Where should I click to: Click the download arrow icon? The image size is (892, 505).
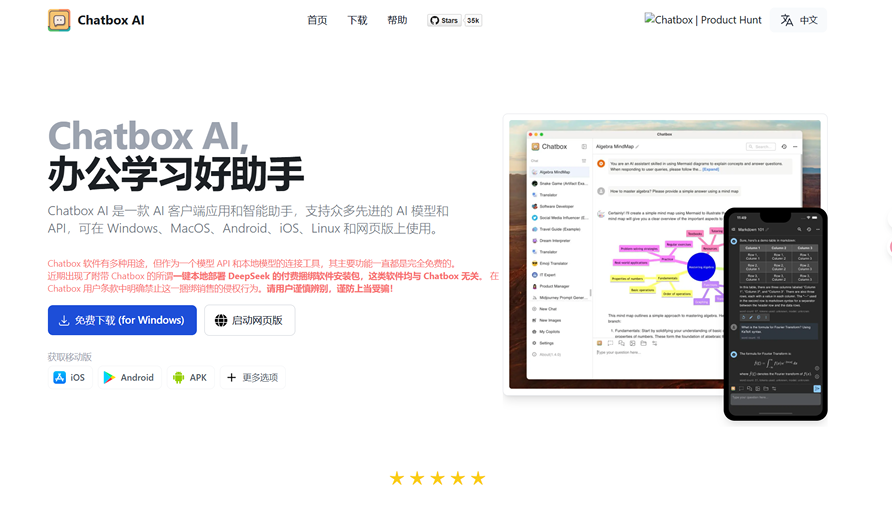click(64, 321)
